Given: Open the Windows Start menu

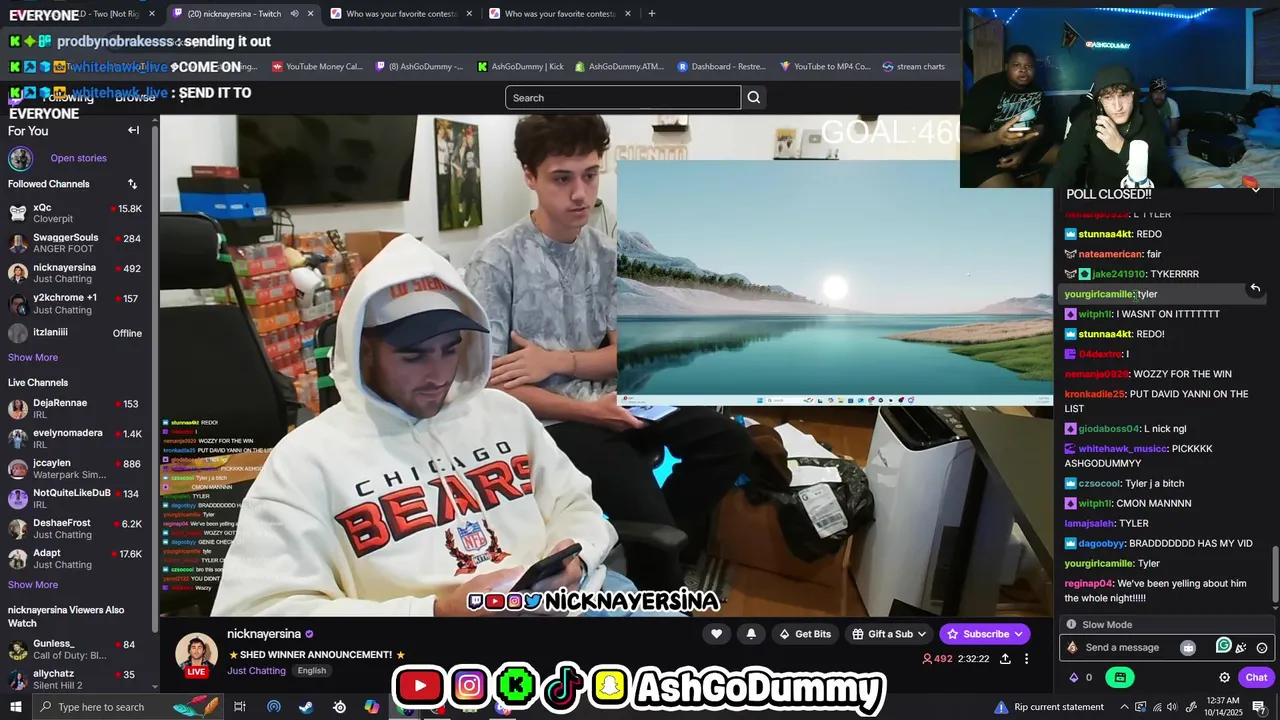Looking at the screenshot, I should click(x=16, y=707).
